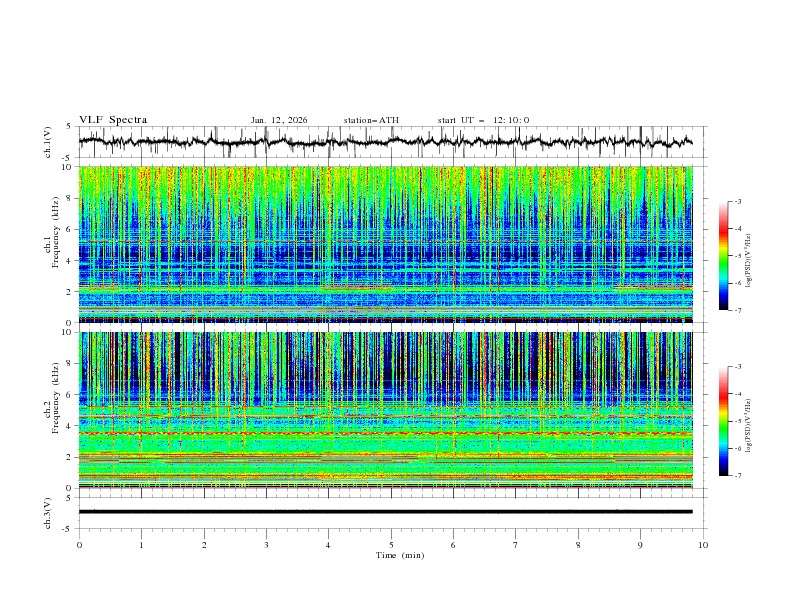Click the start UT 12:10:0 text
Viewport: 792px width, 612px height.
click(x=484, y=120)
